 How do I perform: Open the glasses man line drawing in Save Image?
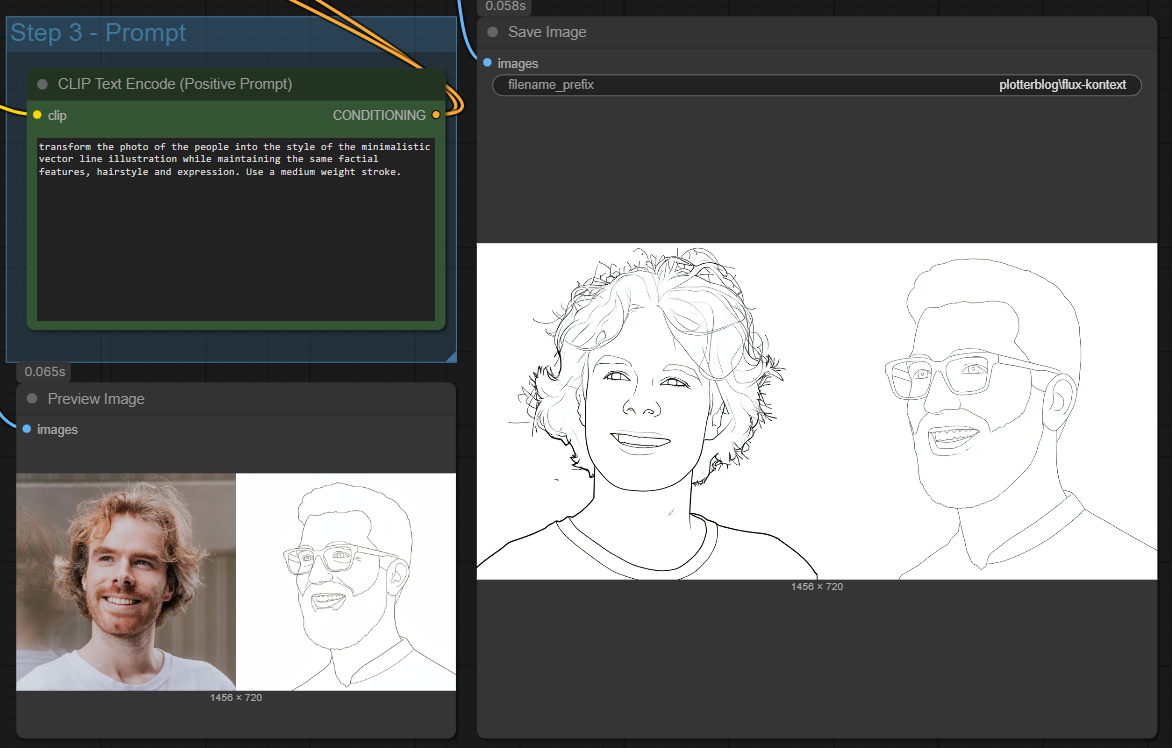click(x=987, y=411)
